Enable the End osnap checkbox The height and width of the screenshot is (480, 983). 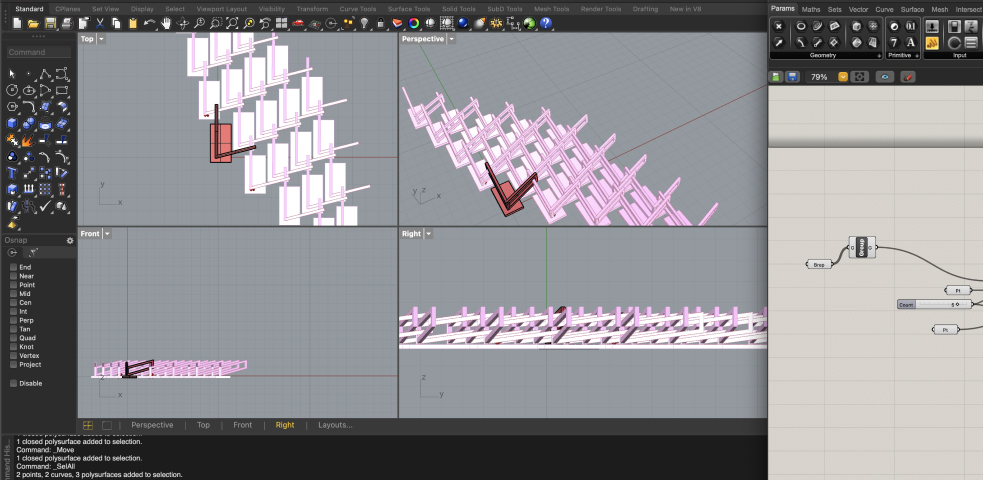(14, 267)
